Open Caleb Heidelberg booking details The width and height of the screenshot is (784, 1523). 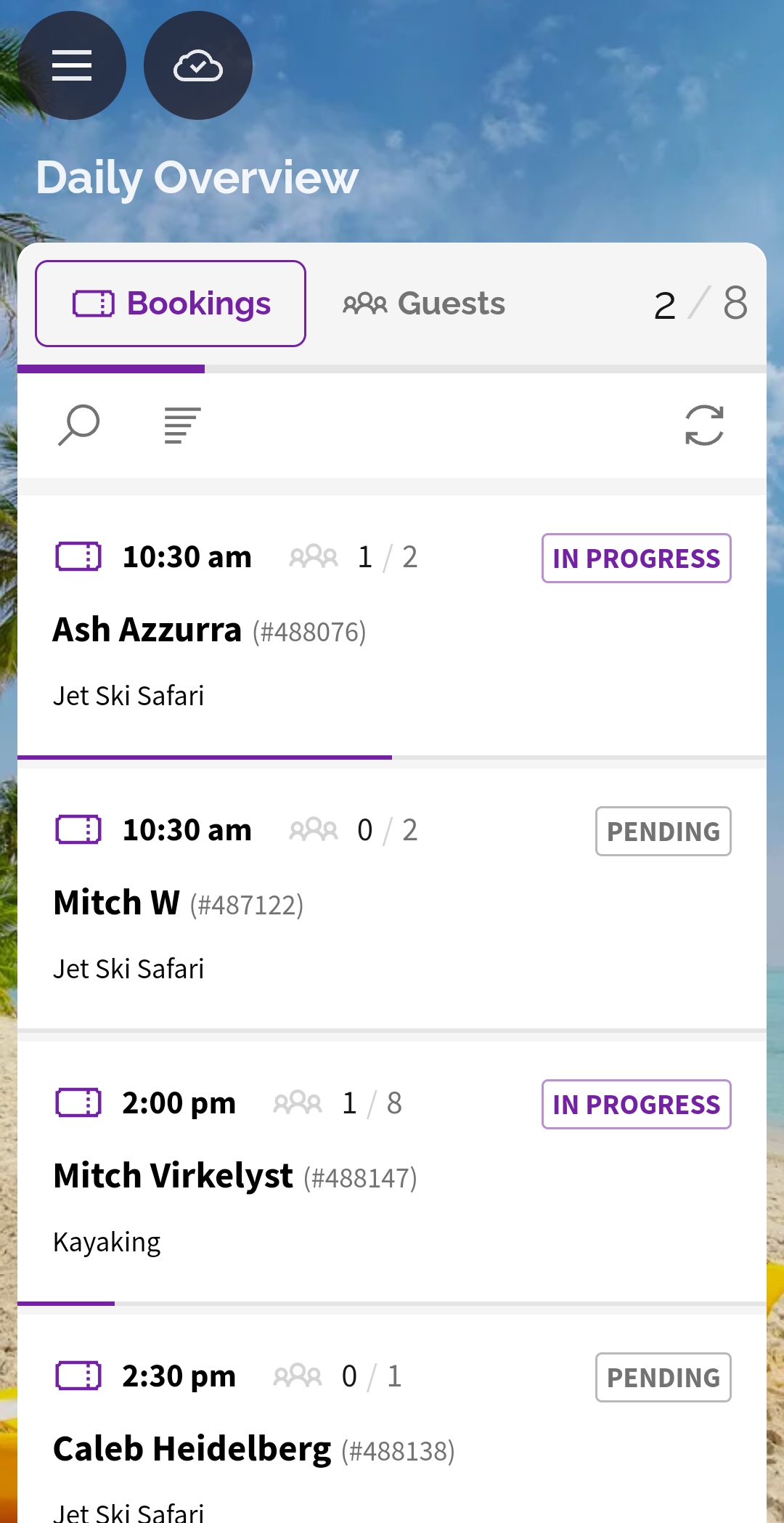point(254,1450)
